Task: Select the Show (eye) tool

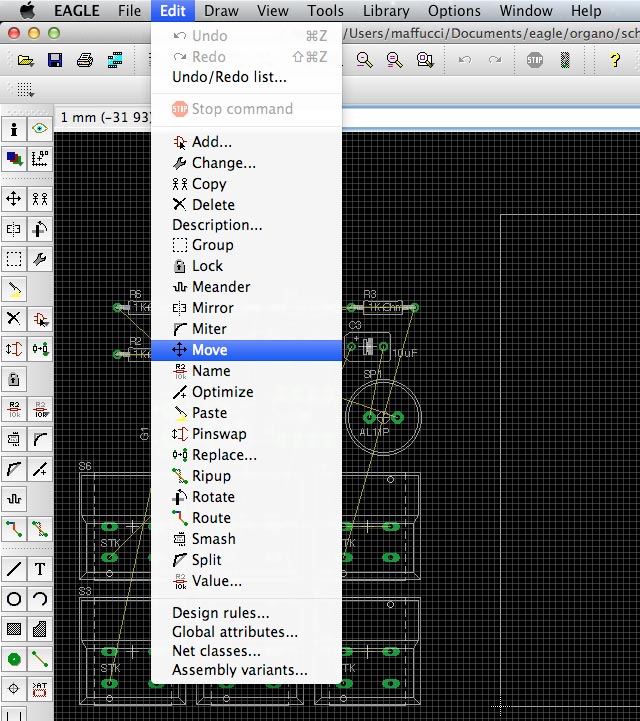Action: [40, 129]
